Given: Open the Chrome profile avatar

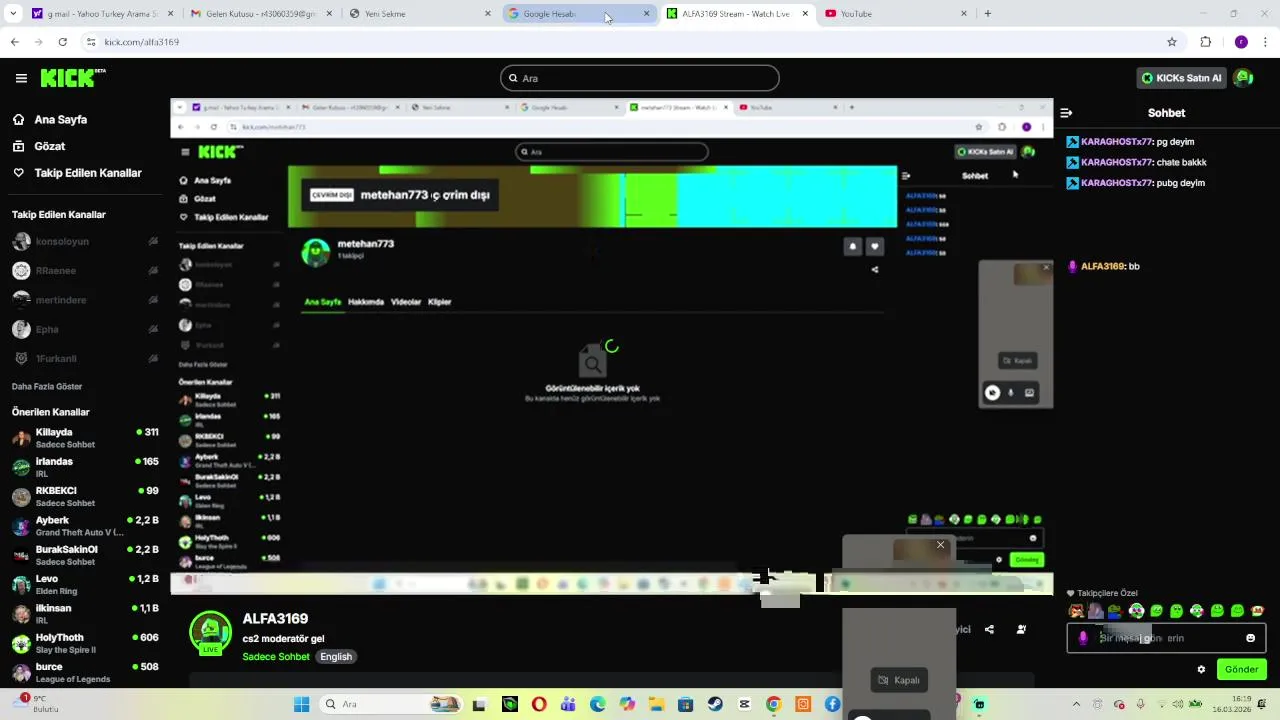Looking at the screenshot, I should tap(1241, 42).
